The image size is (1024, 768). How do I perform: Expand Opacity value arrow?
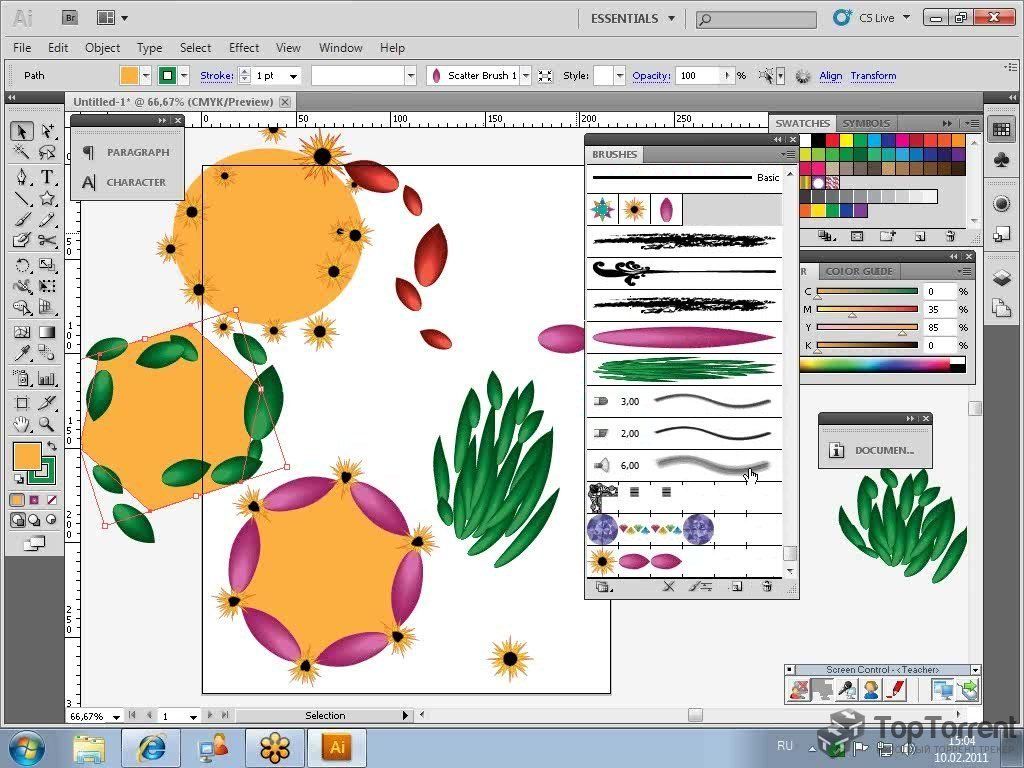click(x=727, y=76)
